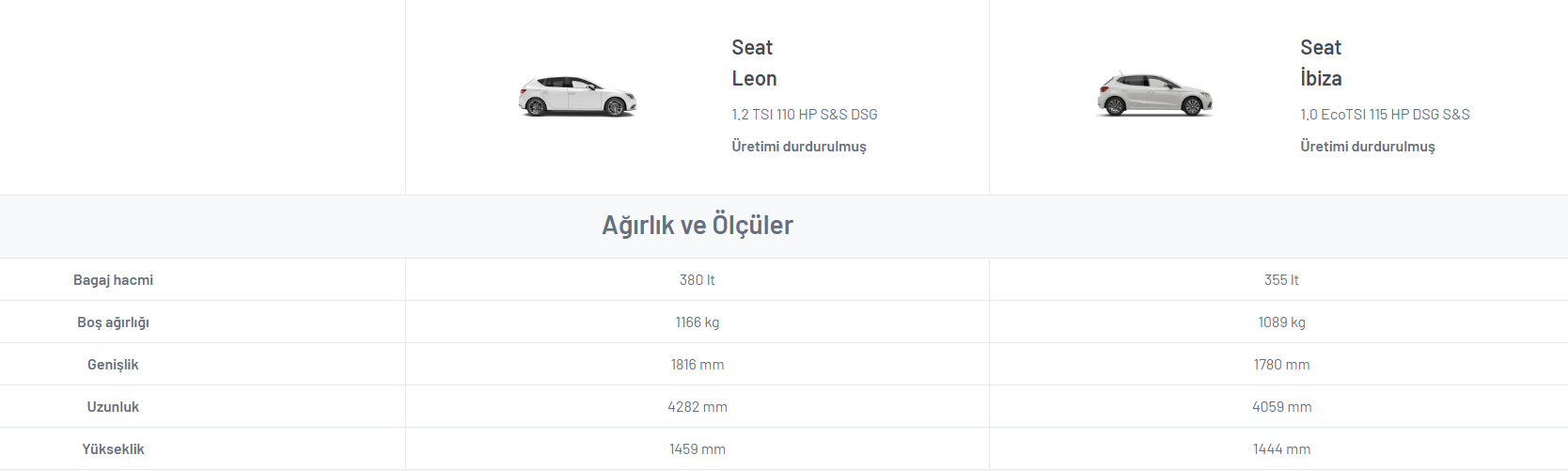Screen dimensions: 1568x471
Task: Click the Ağırlık ve Ölçüler section header
Action: click(698, 226)
